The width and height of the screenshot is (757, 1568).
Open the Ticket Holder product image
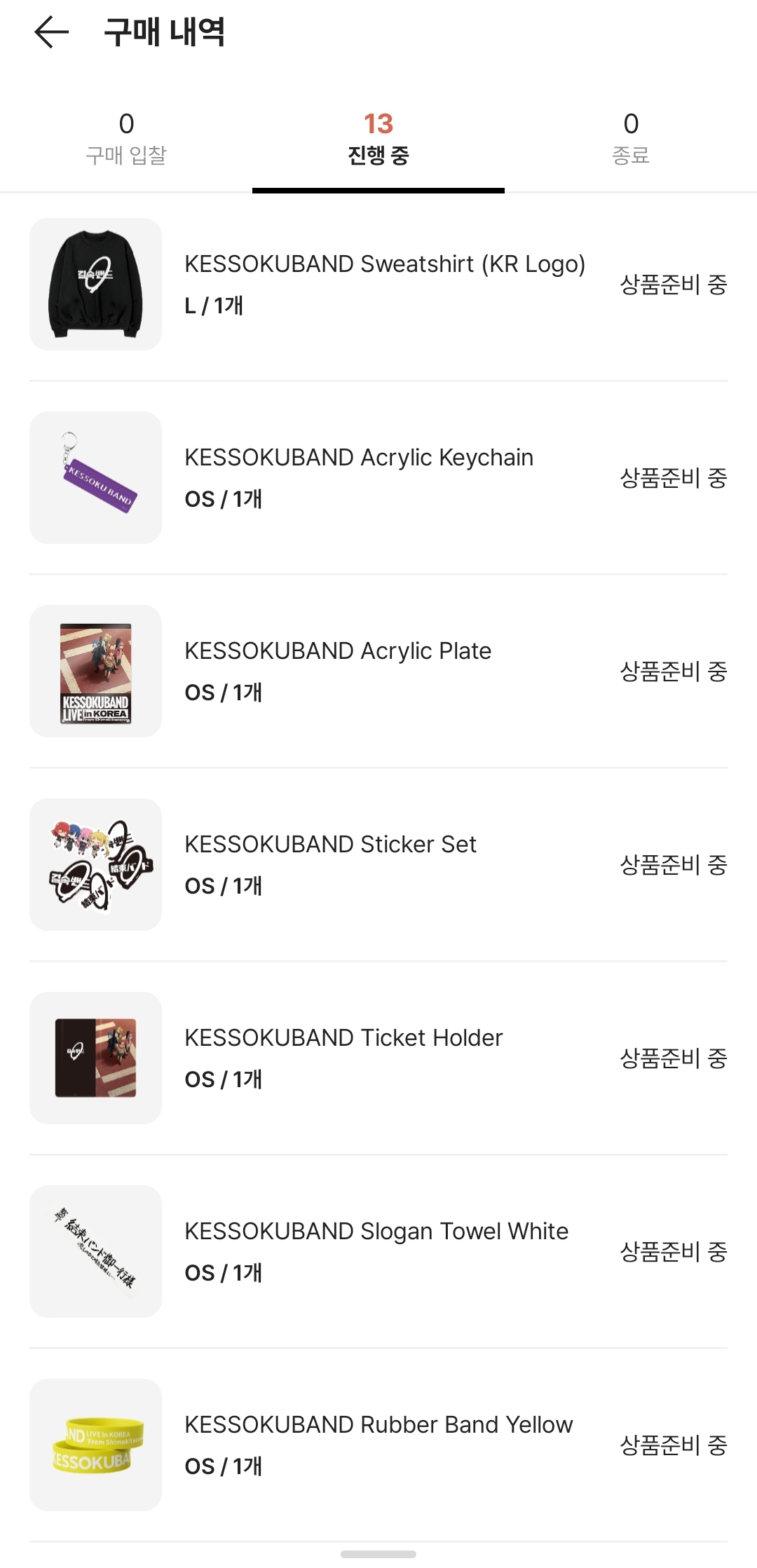coord(95,1058)
